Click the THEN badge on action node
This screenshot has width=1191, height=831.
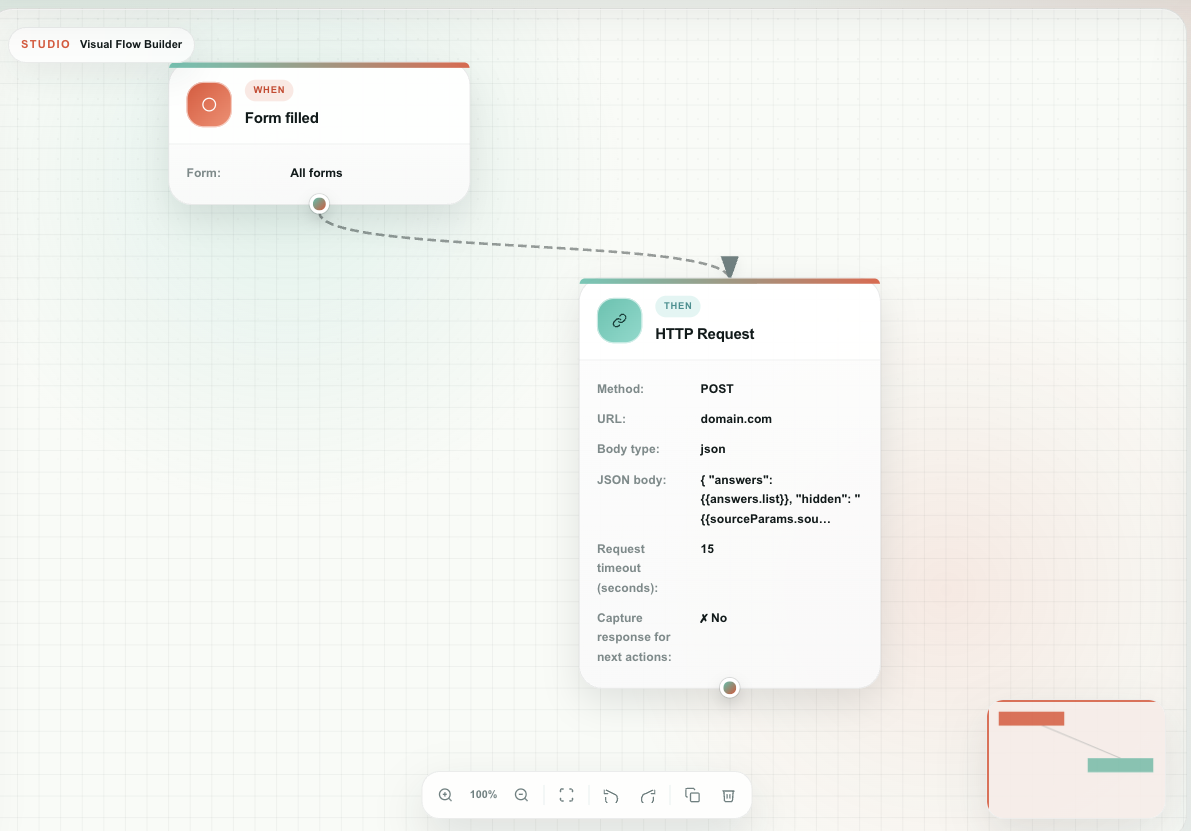point(678,306)
